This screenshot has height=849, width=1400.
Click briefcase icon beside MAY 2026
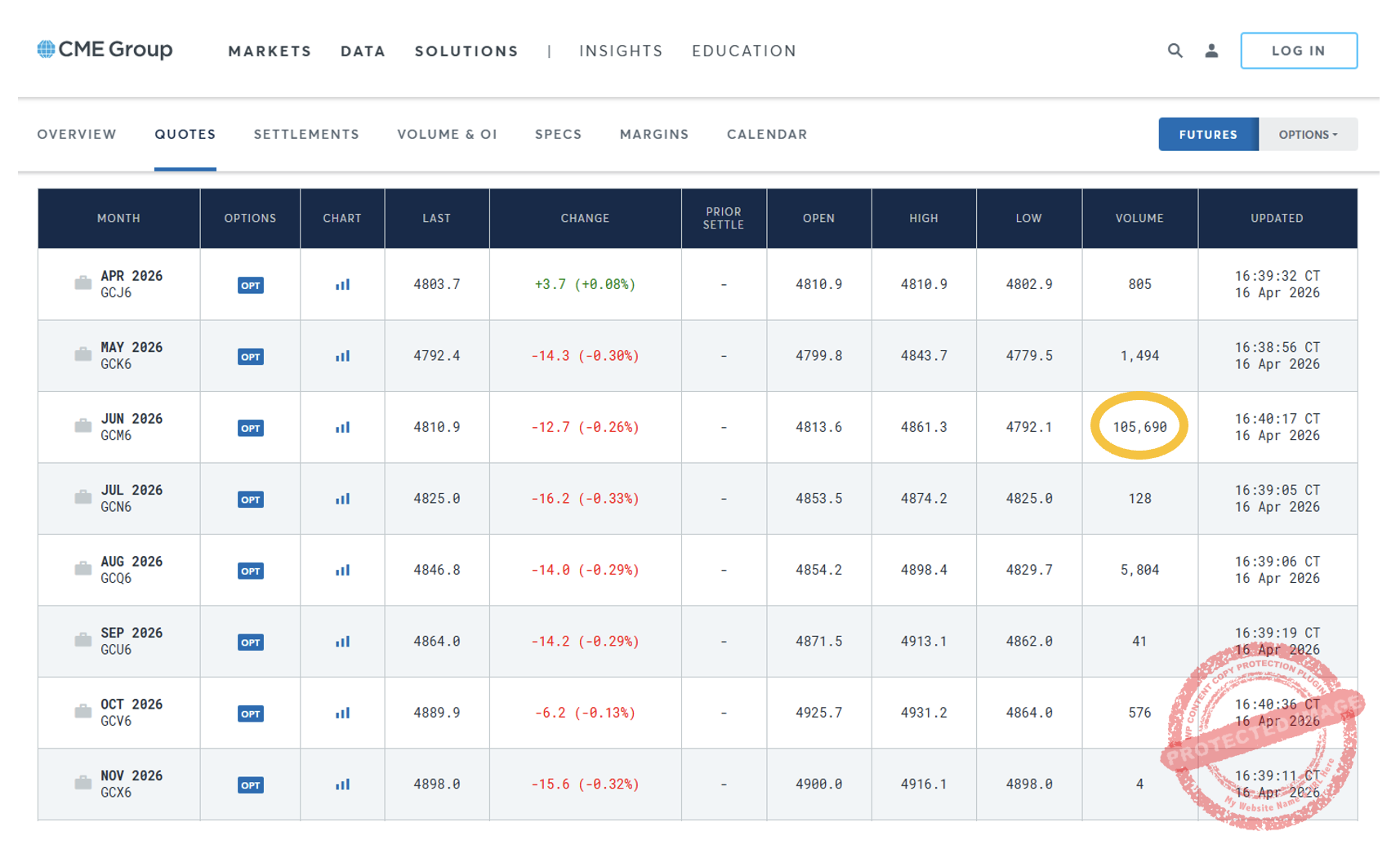(82, 354)
